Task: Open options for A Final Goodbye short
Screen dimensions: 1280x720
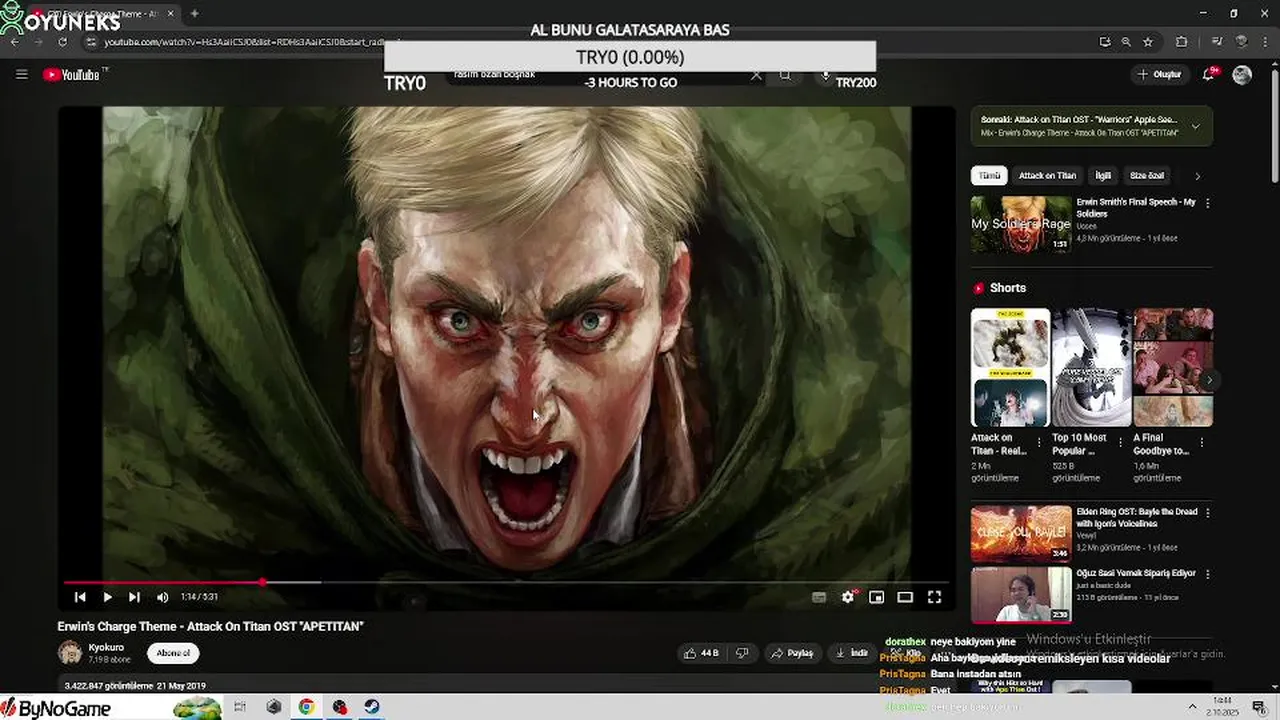Action: tap(1201, 441)
